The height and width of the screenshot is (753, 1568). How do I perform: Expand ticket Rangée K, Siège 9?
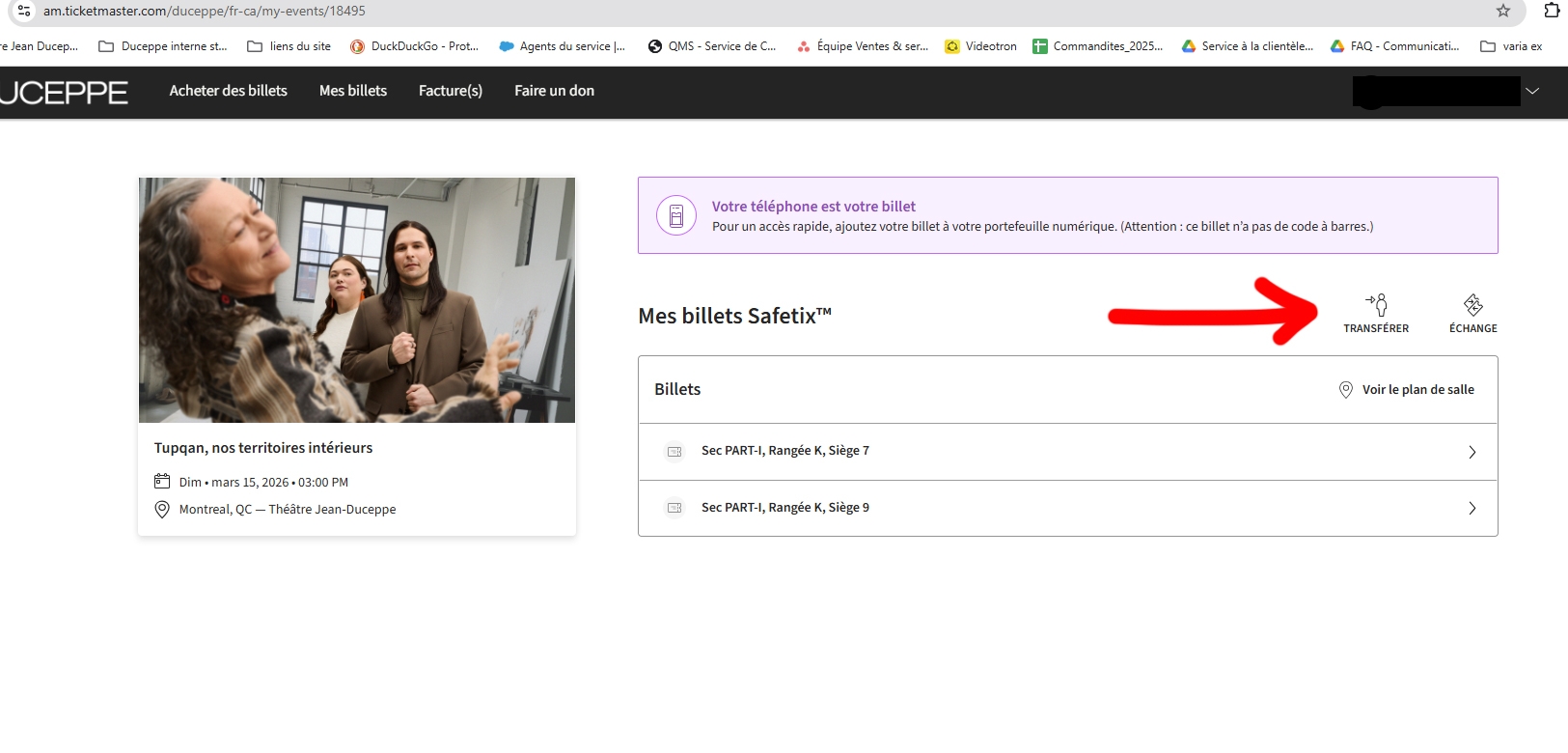click(1472, 509)
